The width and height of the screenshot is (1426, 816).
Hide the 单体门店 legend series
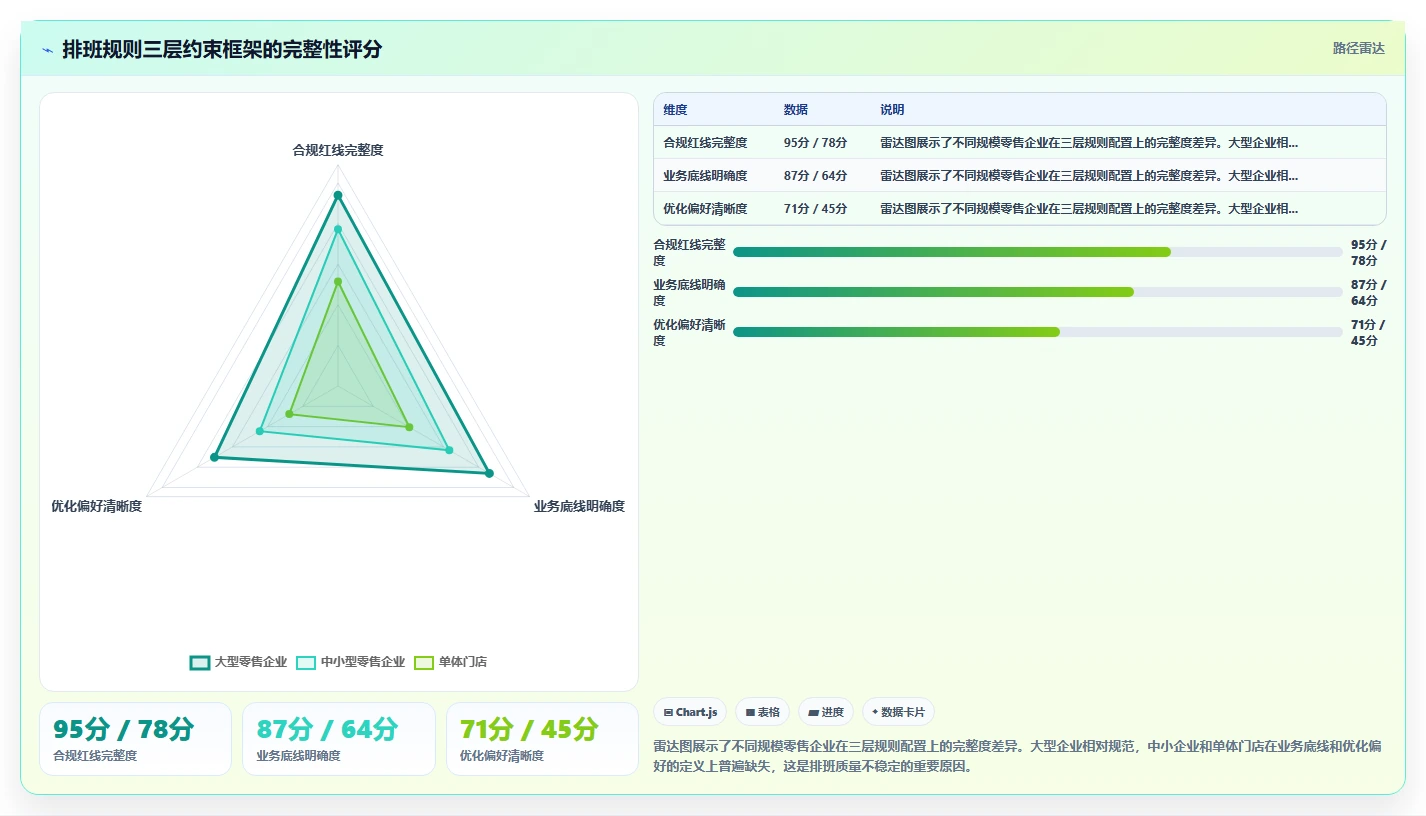tap(450, 662)
